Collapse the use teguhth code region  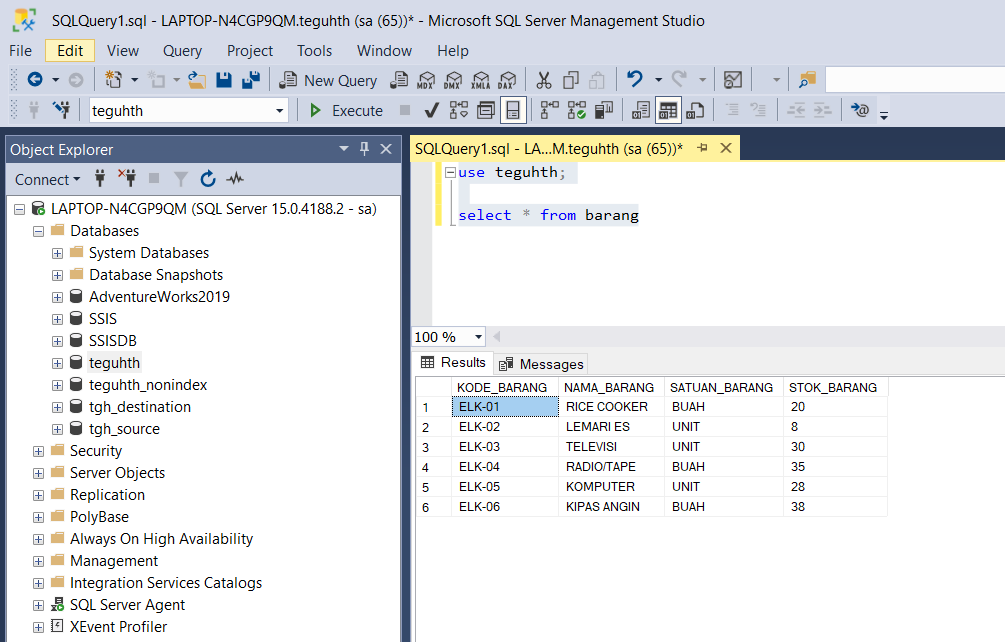[450, 172]
